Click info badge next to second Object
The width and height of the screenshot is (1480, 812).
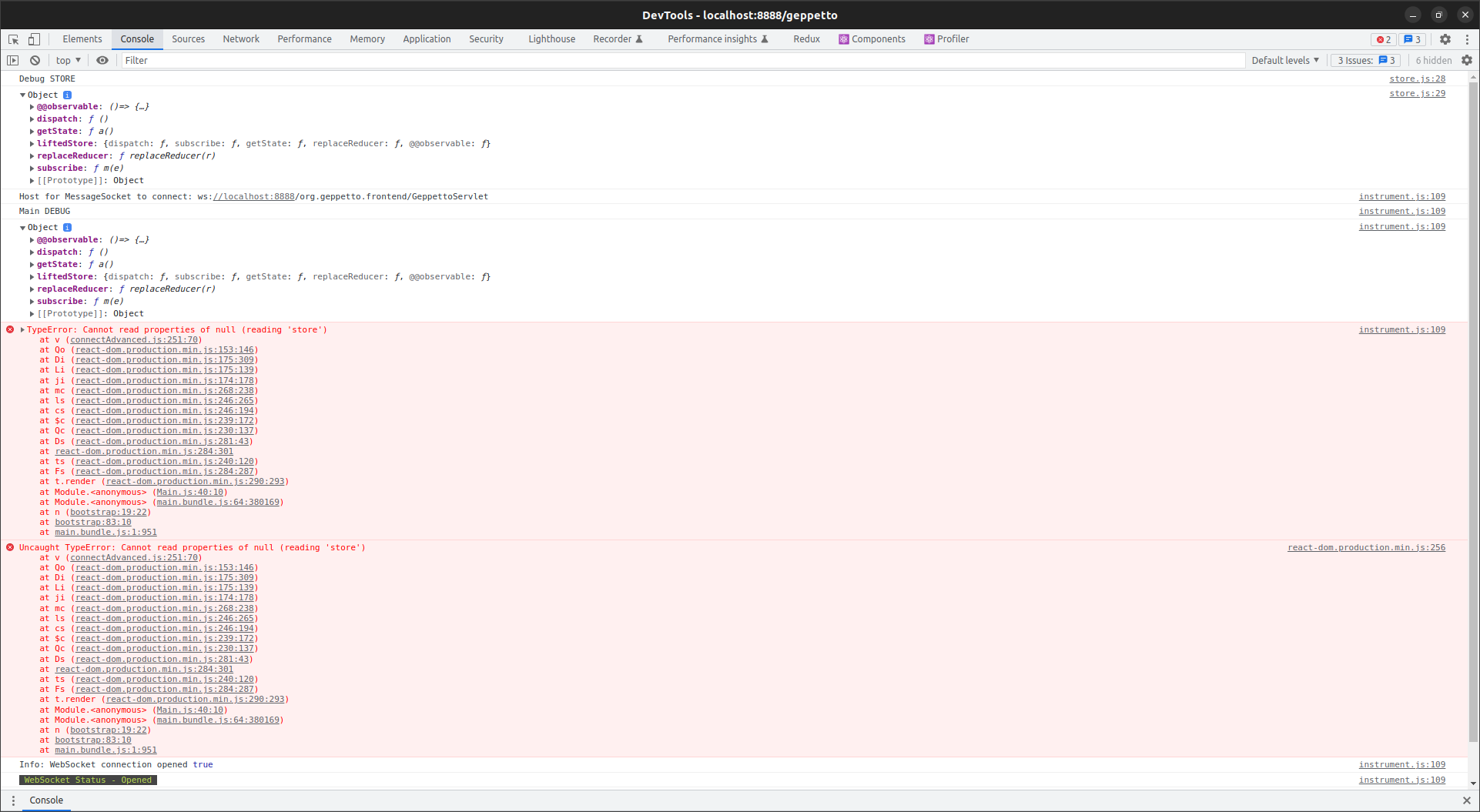(67, 228)
